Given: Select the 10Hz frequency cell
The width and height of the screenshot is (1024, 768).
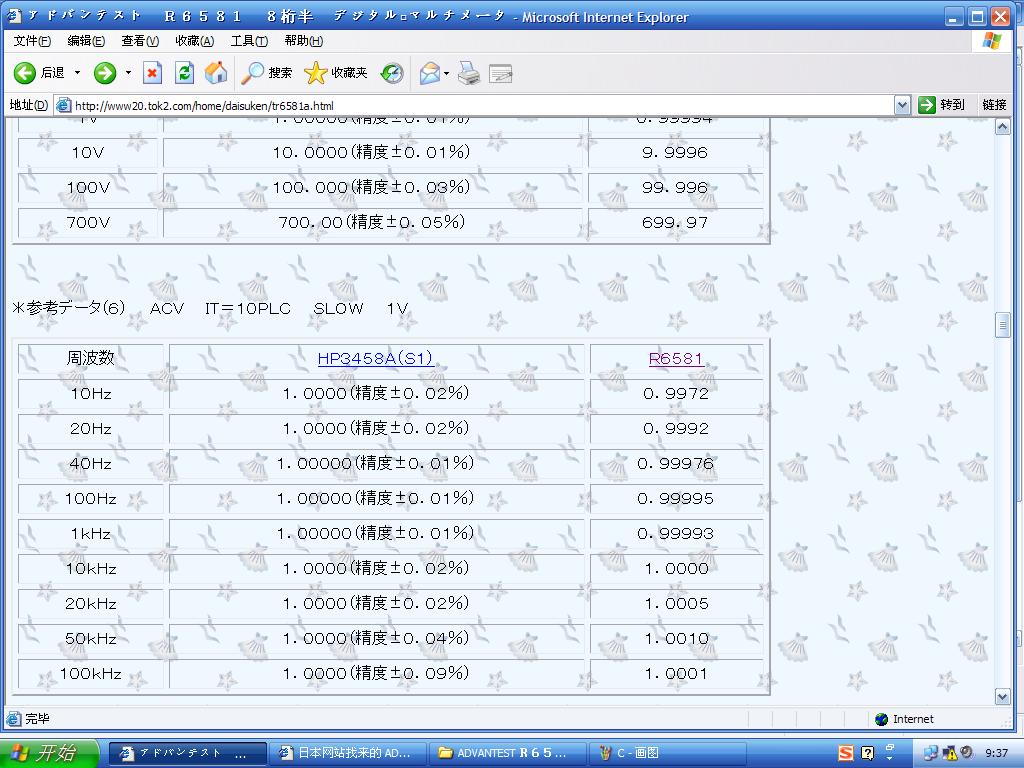Looking at the screenshot, I should point(91,393).
